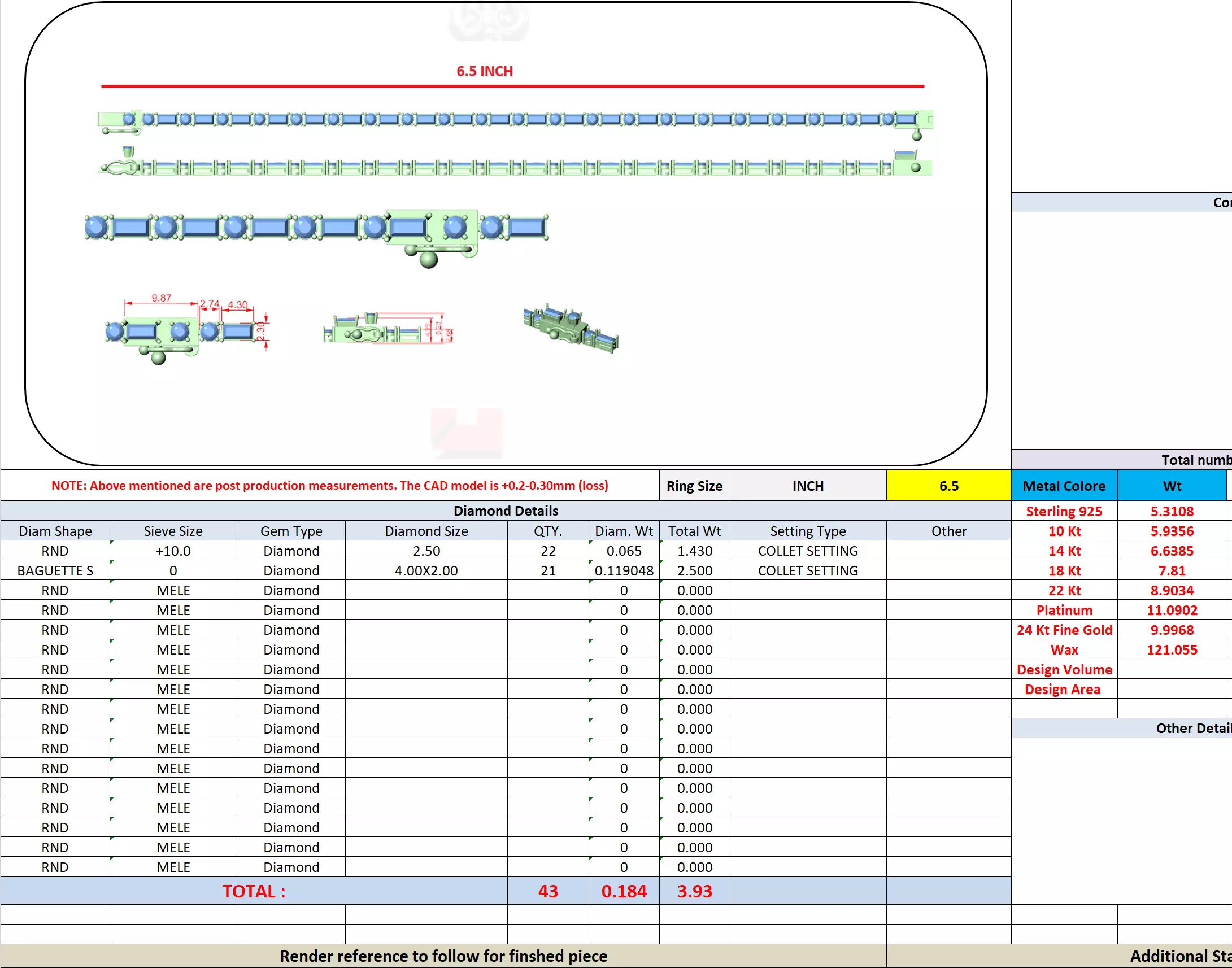The image size is (1232, 968).
Task: Select the Platinum weight value 11.0902
Action: click(1172, 611)
